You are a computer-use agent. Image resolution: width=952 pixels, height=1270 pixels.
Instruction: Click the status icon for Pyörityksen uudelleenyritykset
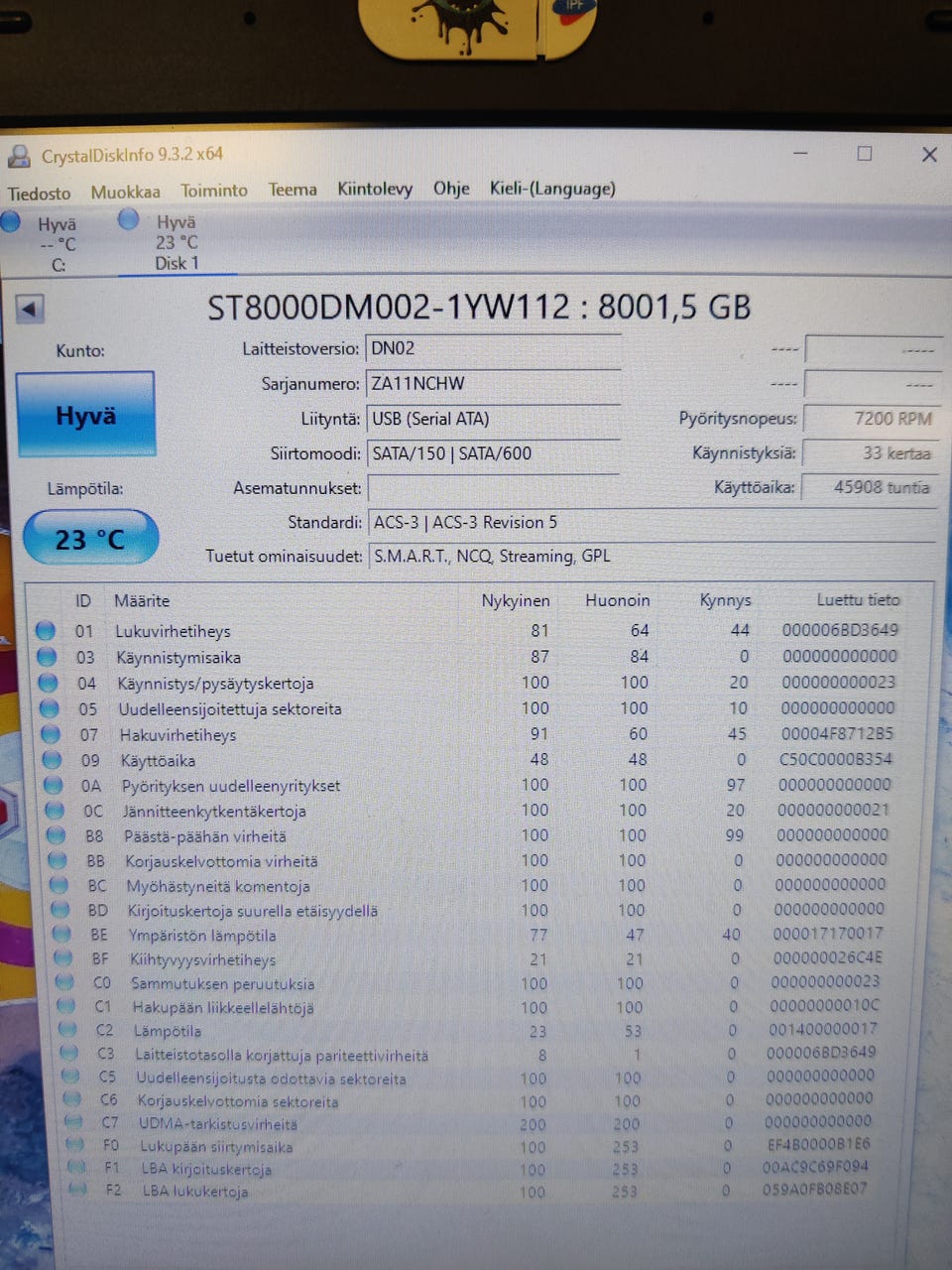[x=54, y=786]
